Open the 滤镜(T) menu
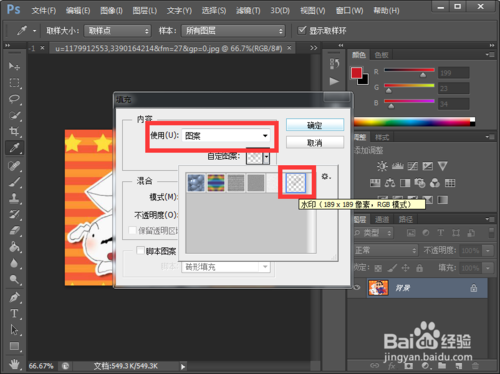 248,11
